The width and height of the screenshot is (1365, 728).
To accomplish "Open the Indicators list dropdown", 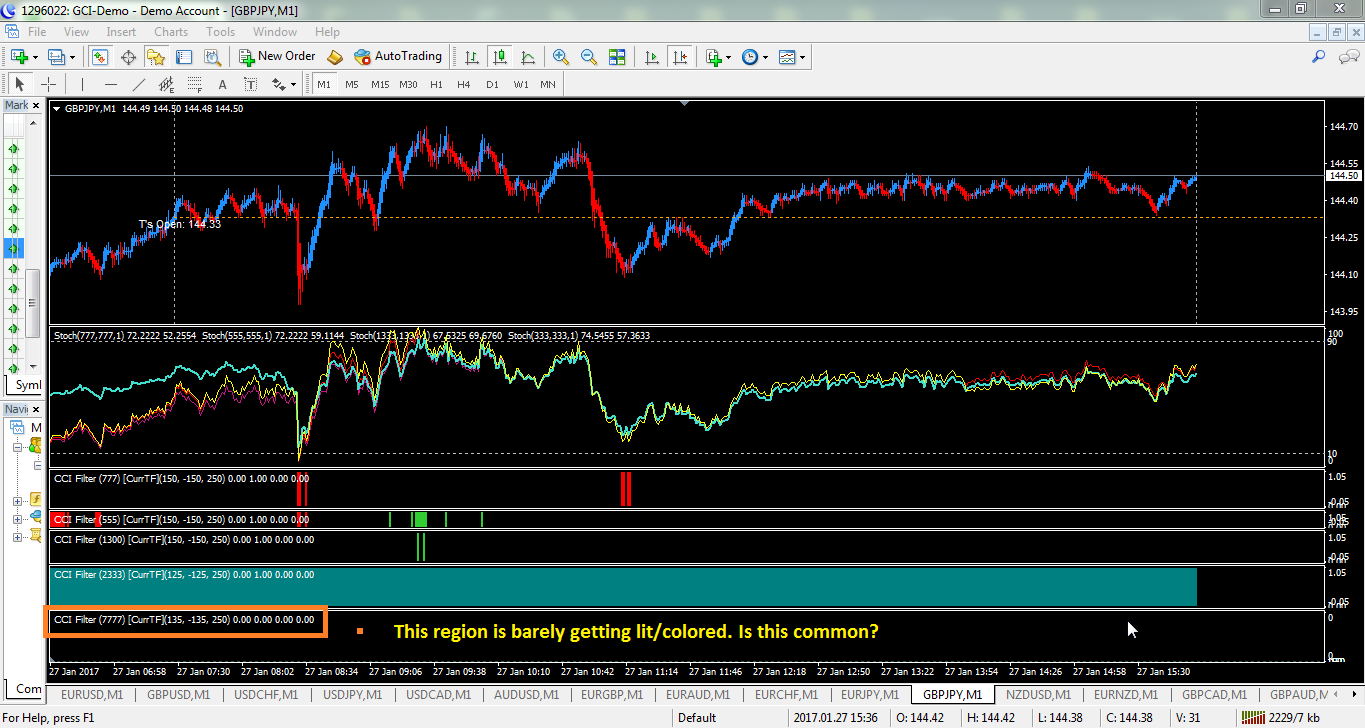I will click(719, 57).
